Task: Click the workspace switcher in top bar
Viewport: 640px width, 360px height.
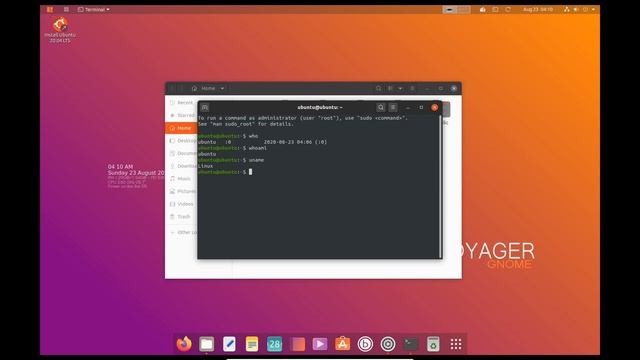Action: pos(456,9)
